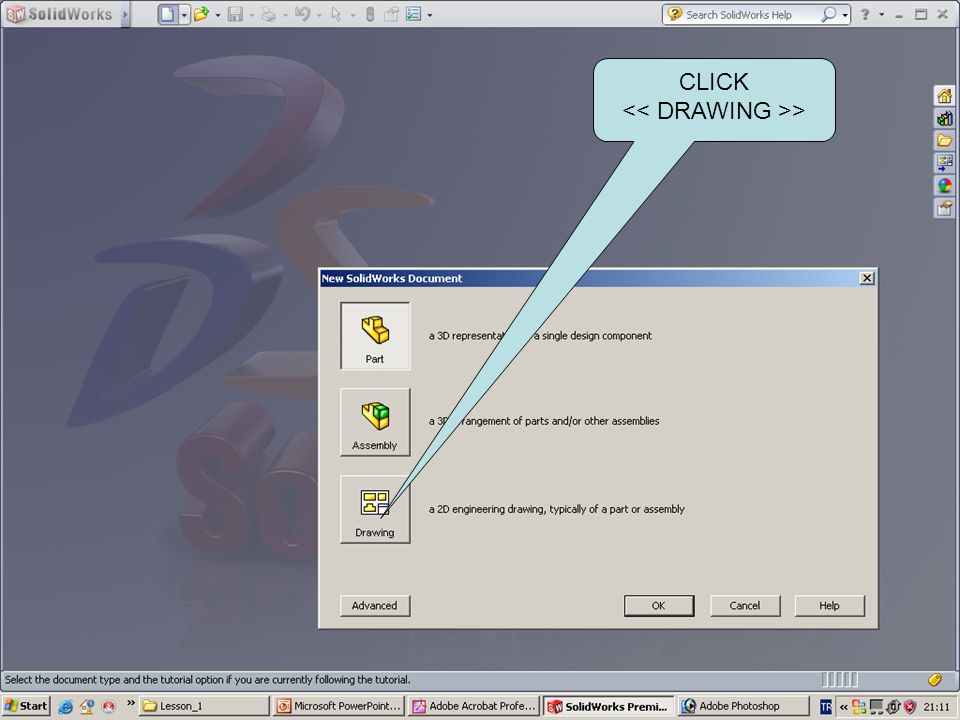The image size is (960, 720).
Task: Expand the search type dropdown arrow
Action: pyautogui.click(x=845, y=15)
